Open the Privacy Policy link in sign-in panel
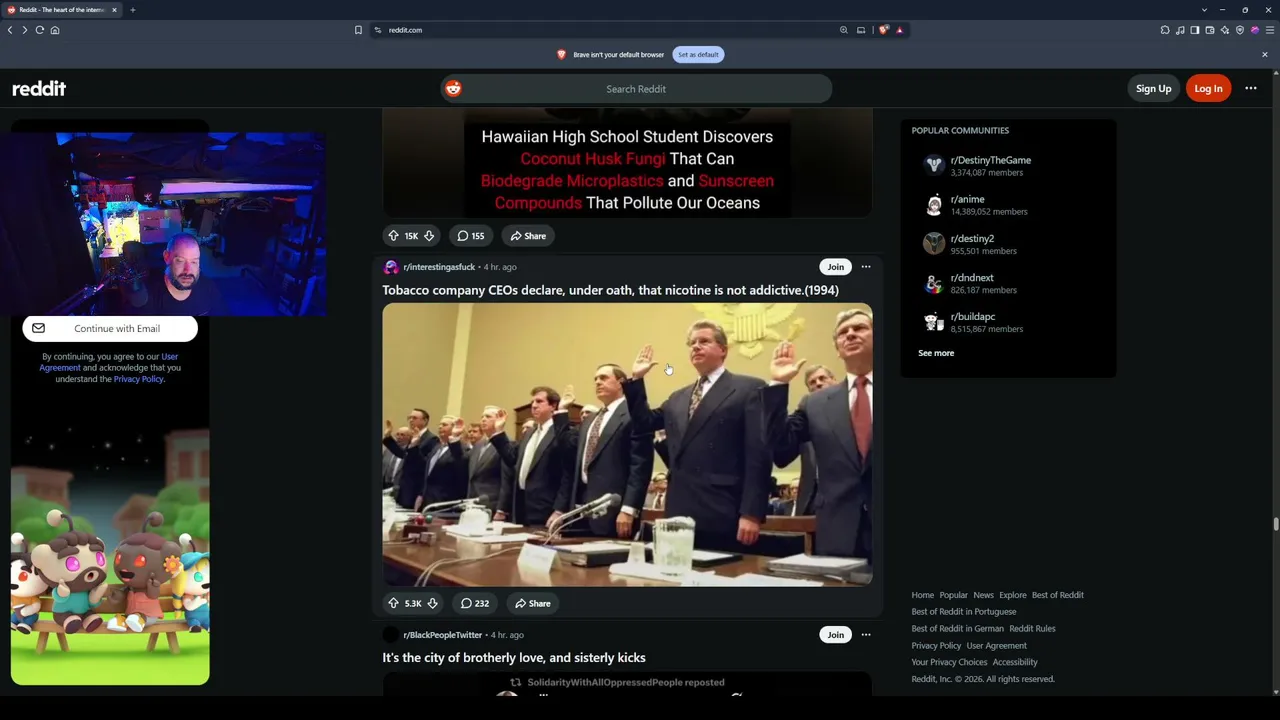The height and width of the screenshot is (720, 1280). point(139,379)
